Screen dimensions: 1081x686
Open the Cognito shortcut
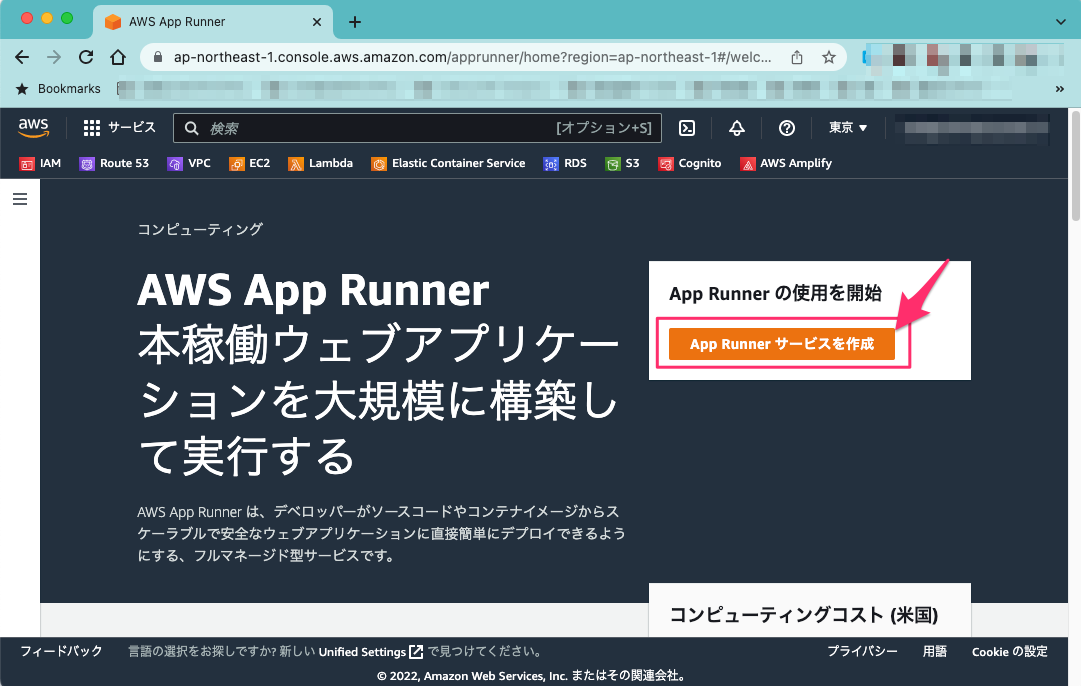[x=689, y=163]
